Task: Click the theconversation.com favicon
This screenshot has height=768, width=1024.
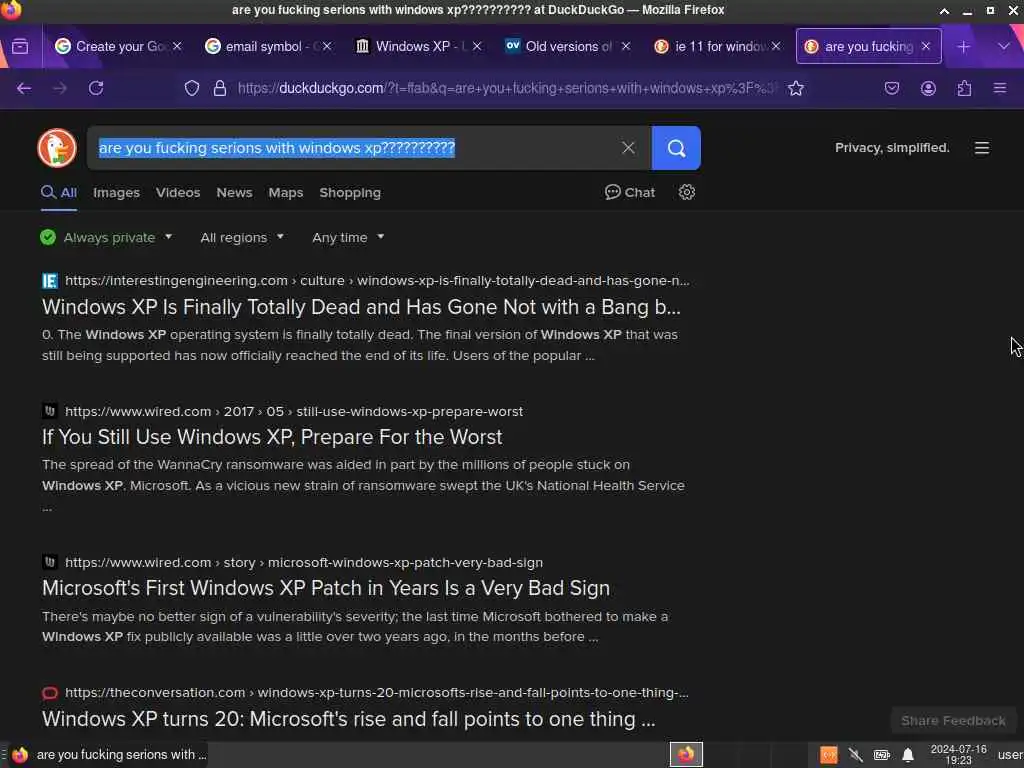Action: (x=50, y=693)
